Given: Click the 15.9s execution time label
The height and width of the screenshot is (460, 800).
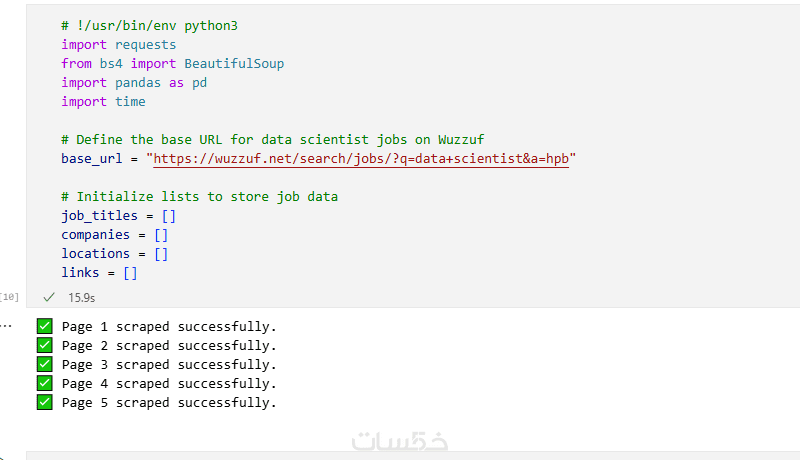Looking at the screenshot, I should coord(81,297).
